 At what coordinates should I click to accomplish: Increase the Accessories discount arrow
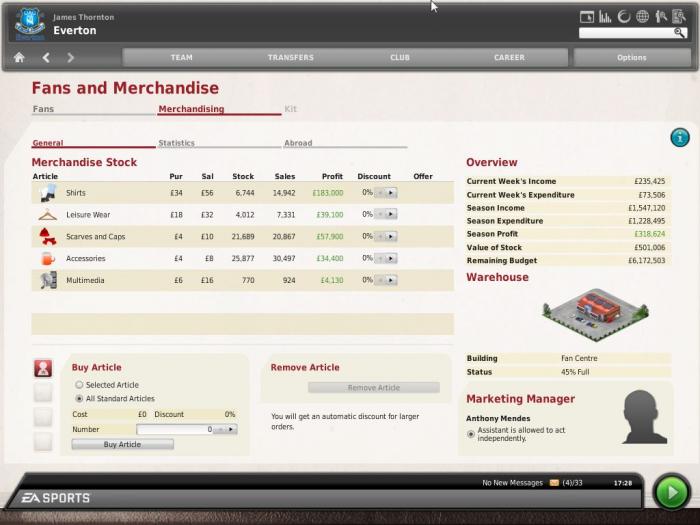click(x=391, y=258)
